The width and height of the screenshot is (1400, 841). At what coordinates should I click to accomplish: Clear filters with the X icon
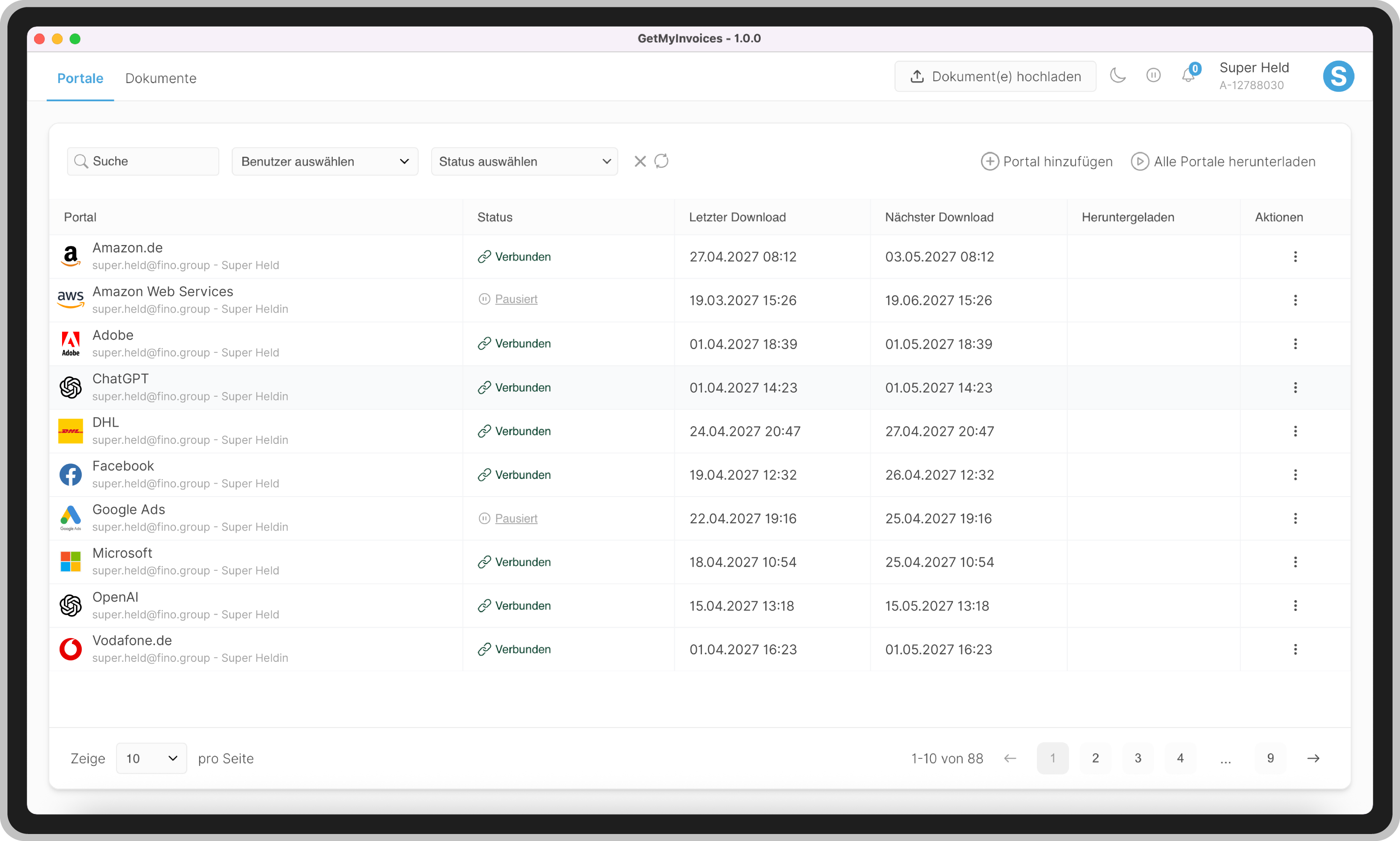point(640,161)
